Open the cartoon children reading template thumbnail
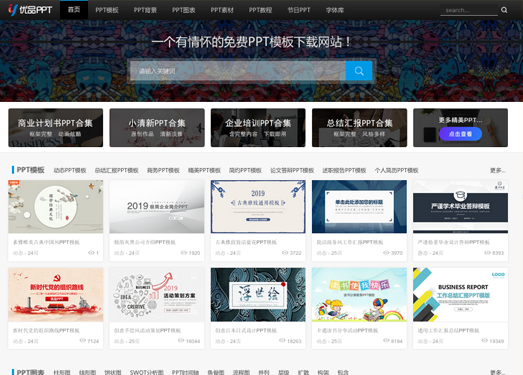The width and height of the screenshot is (523, 375). click(359, 295)
